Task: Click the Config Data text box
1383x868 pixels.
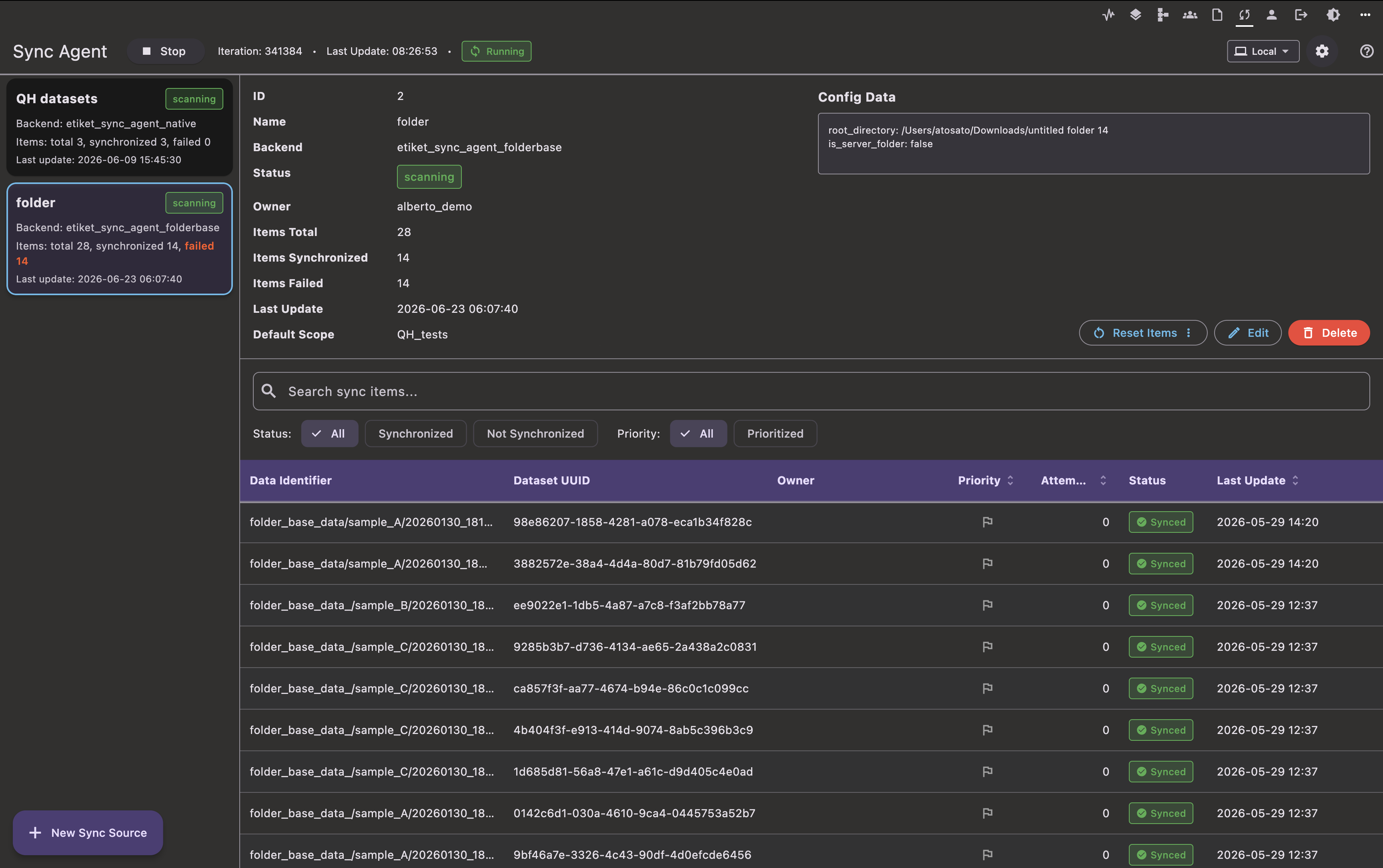Action: [x=1094, y=144]
